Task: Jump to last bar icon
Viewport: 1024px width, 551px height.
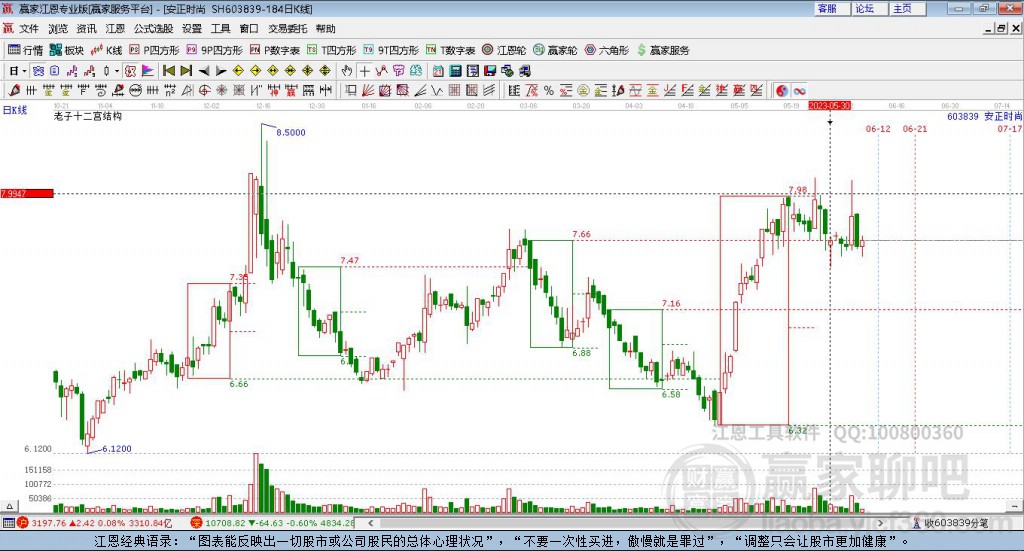Action: (186, 71)
